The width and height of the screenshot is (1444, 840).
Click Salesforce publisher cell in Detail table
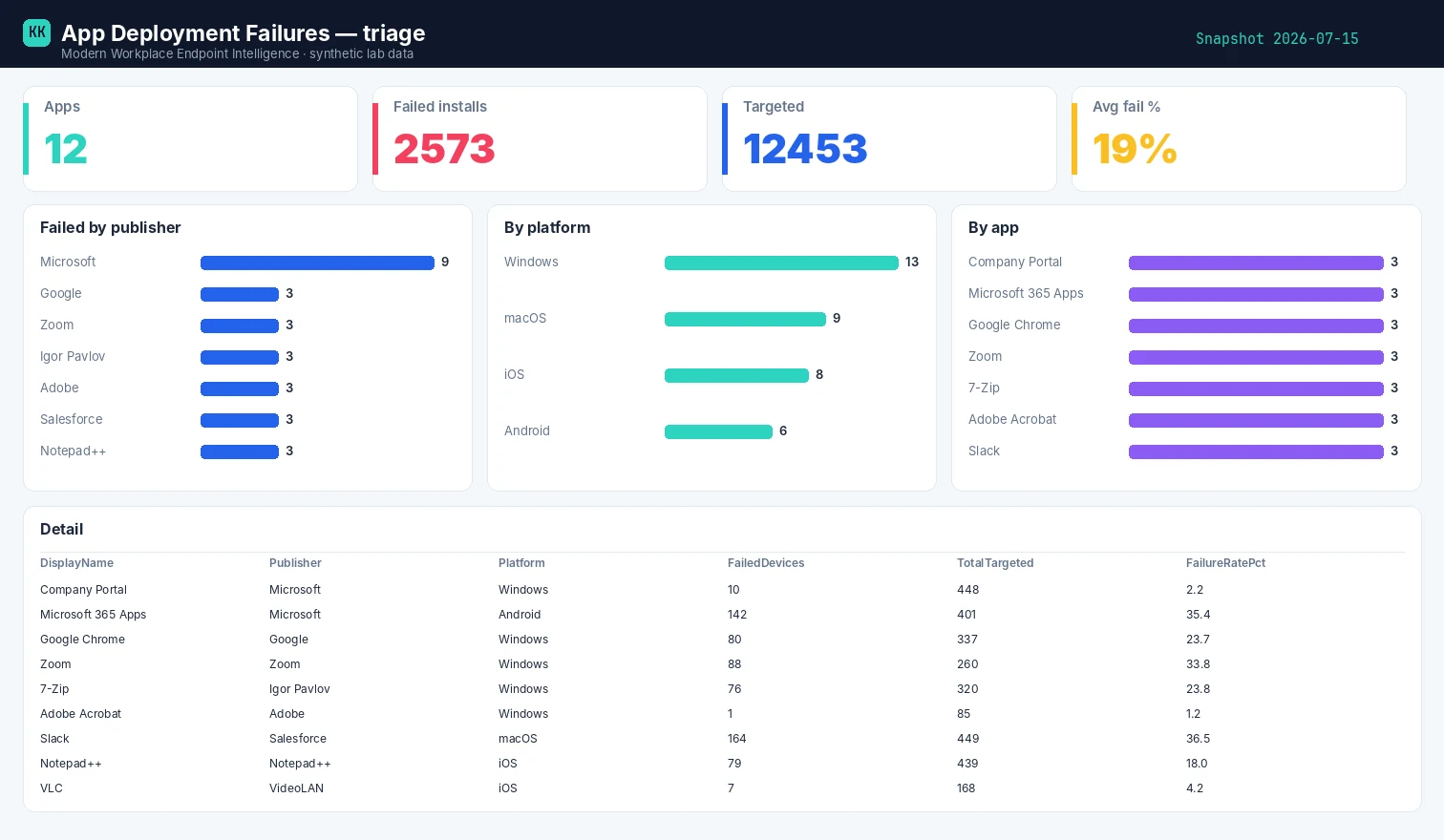[x=298, y=739]
